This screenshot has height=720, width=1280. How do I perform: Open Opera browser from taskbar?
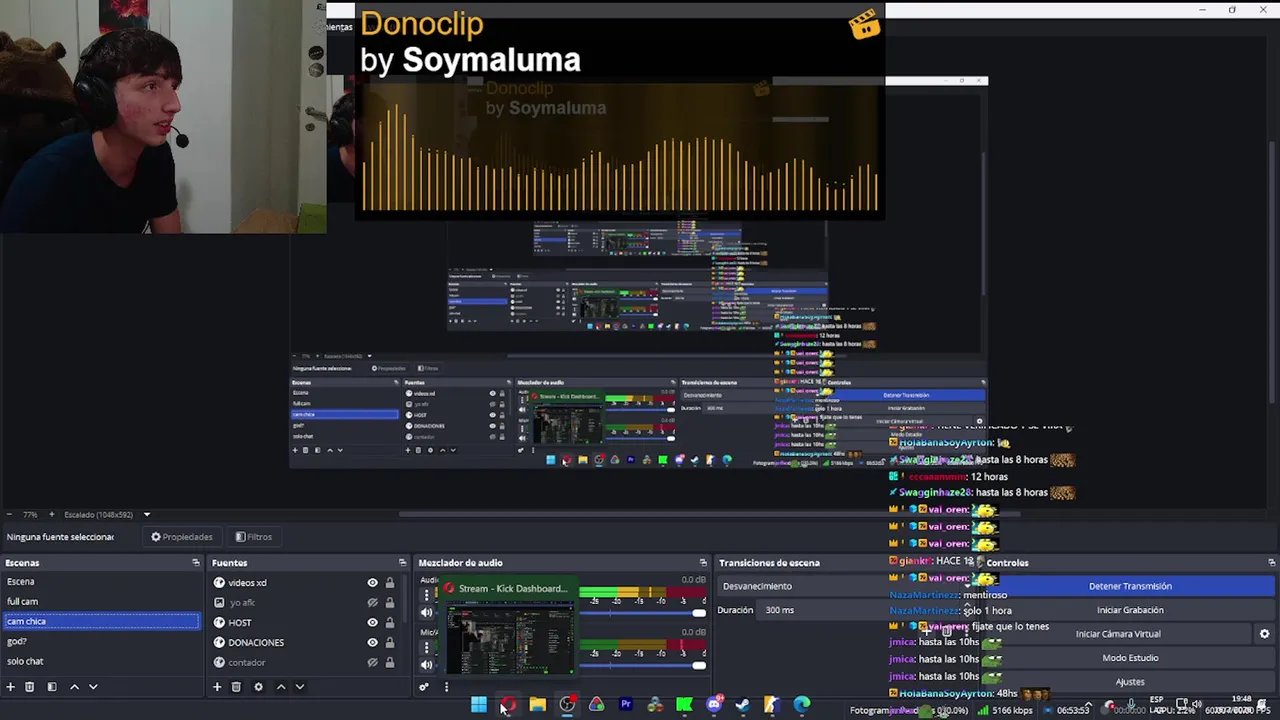(x=508, y=705)
